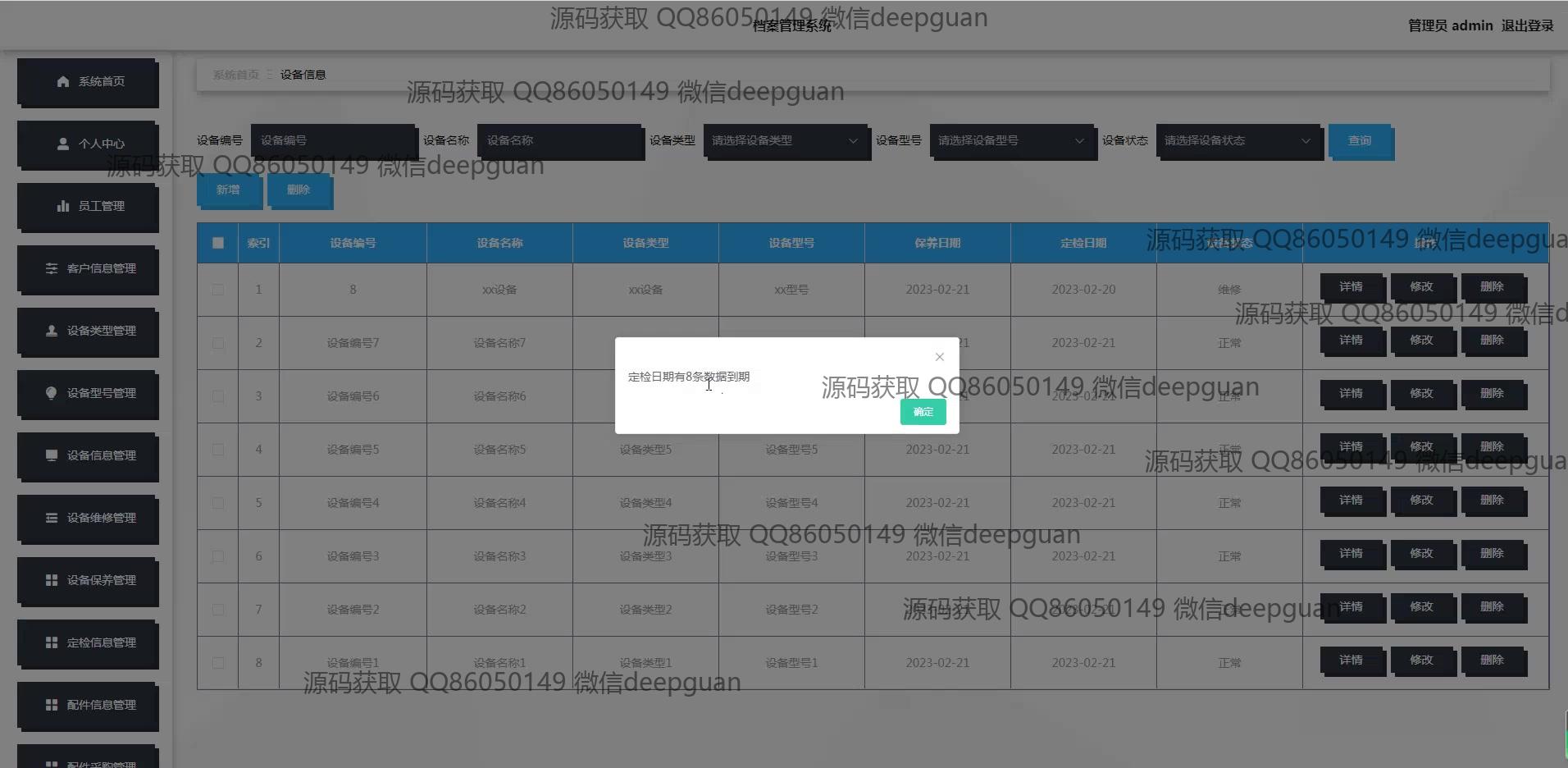Open 个人中心 in the sidebar

tap(87, 144)
